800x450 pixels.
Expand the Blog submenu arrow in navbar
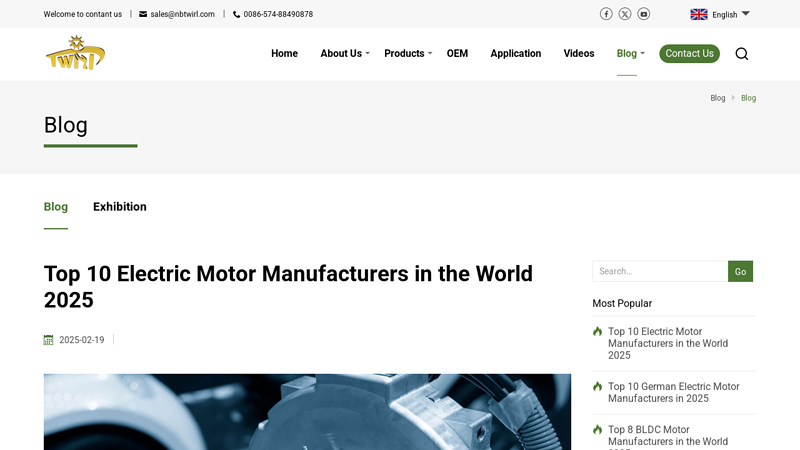[642, 53]
